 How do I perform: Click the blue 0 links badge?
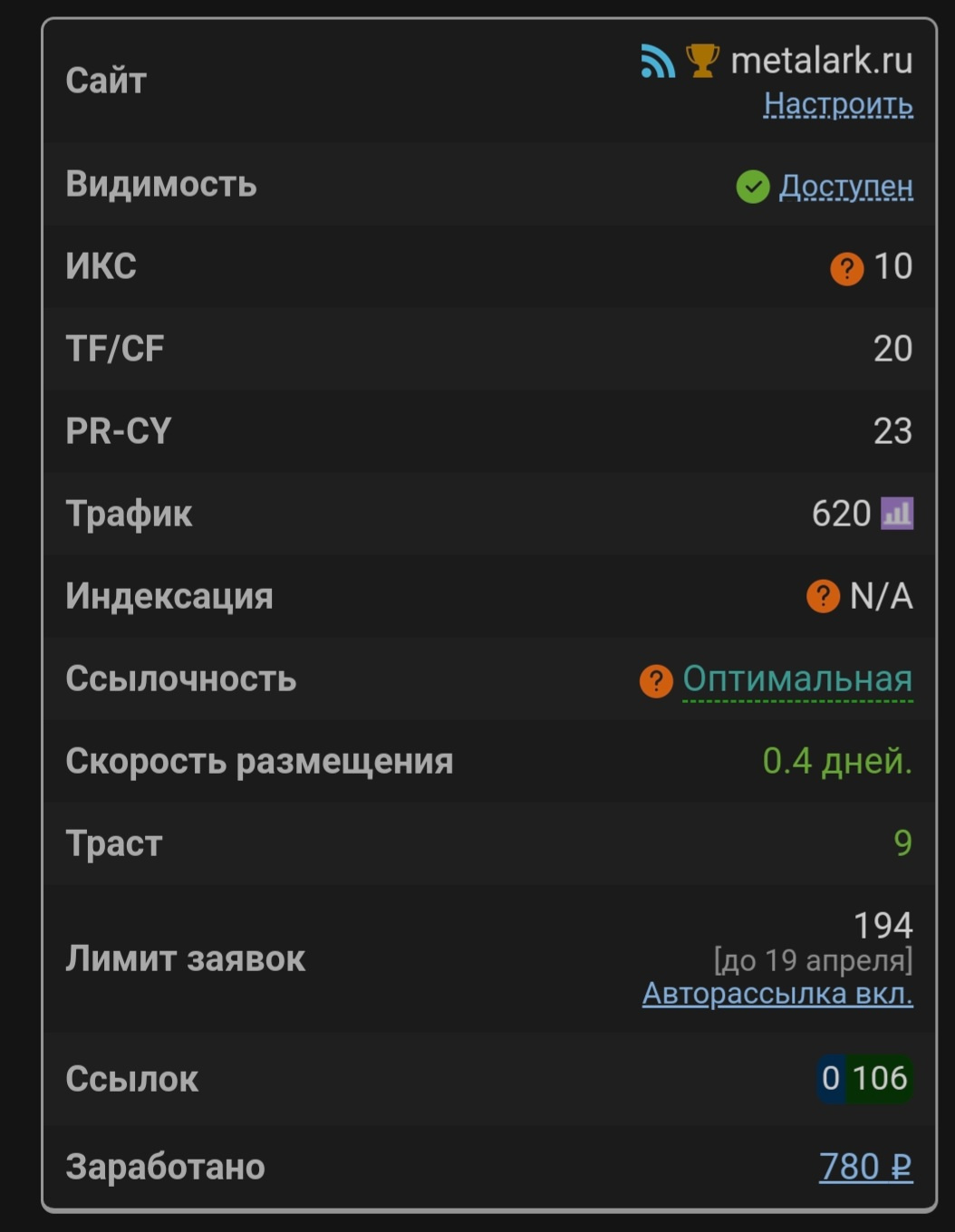(x=831, y=1078)
